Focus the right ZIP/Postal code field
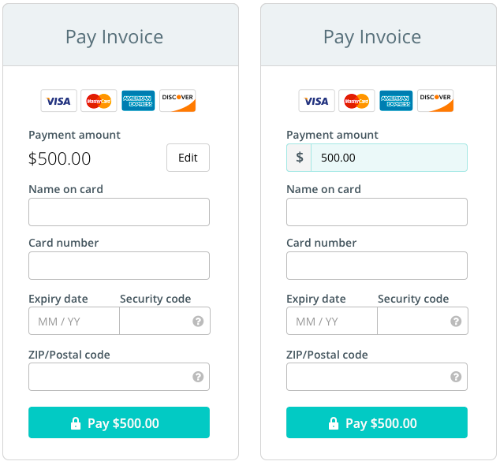Image resolution: width=500 pixels, height=465 pixels. pos(377,377)
